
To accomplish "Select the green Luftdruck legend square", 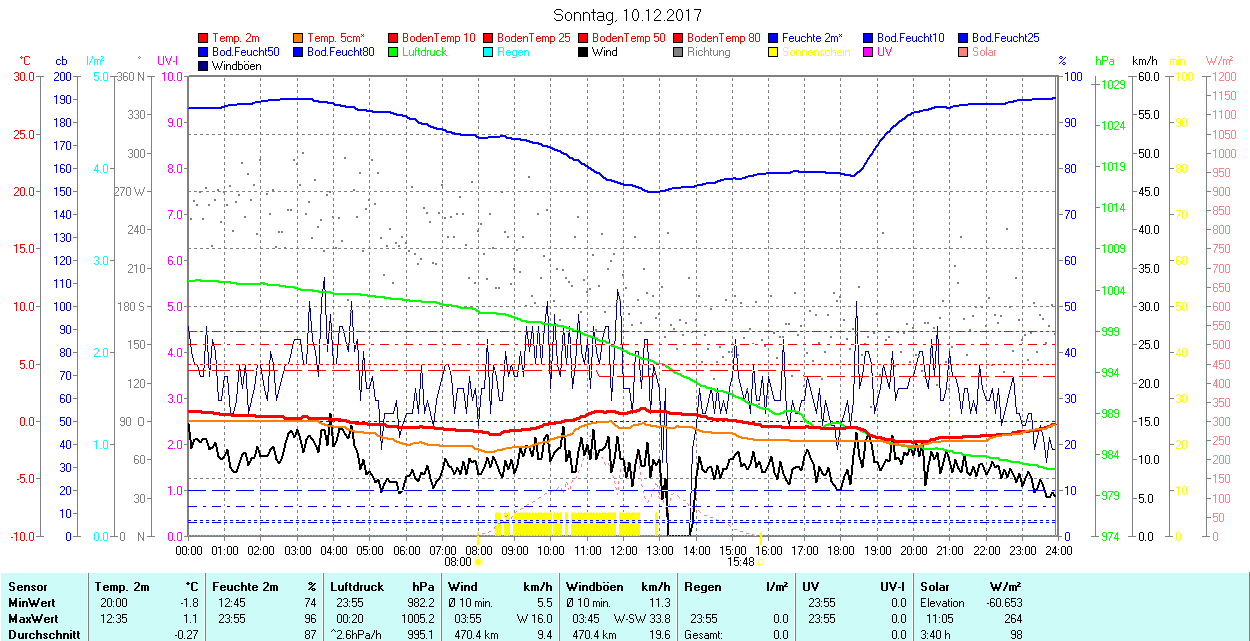I will pyautogui.click(x=394, y=52).
